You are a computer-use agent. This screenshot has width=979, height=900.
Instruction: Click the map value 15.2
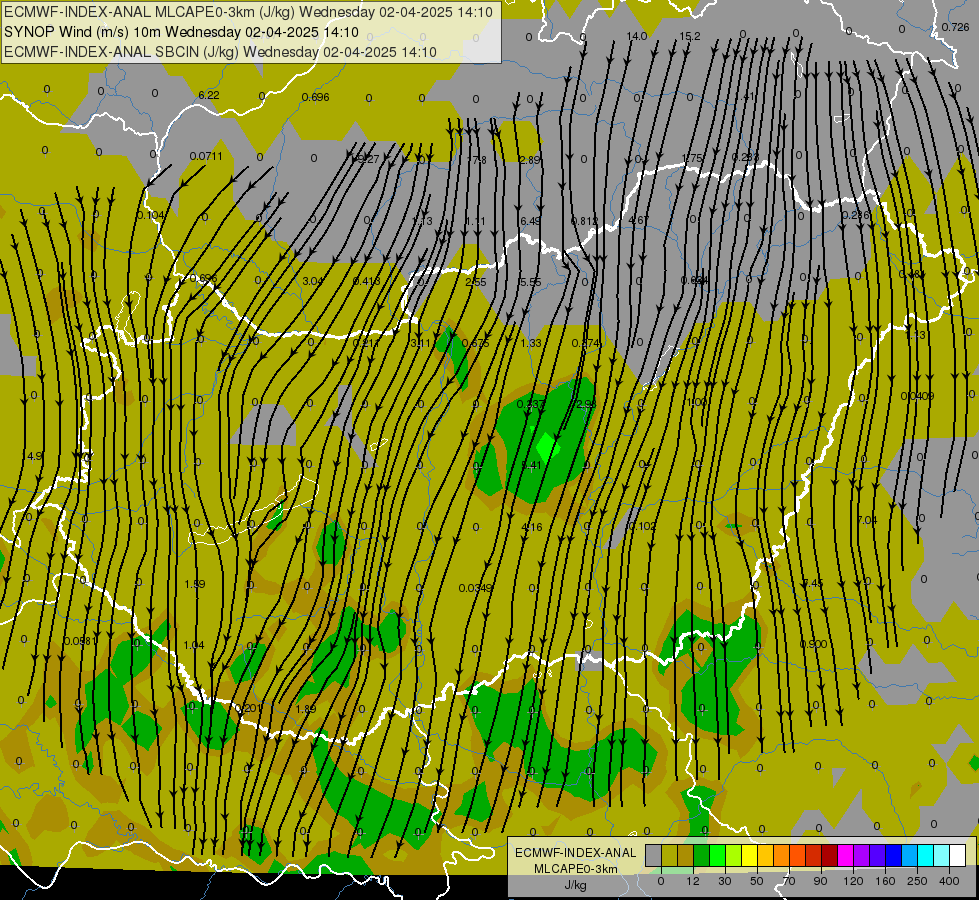(x=690, y=36)
